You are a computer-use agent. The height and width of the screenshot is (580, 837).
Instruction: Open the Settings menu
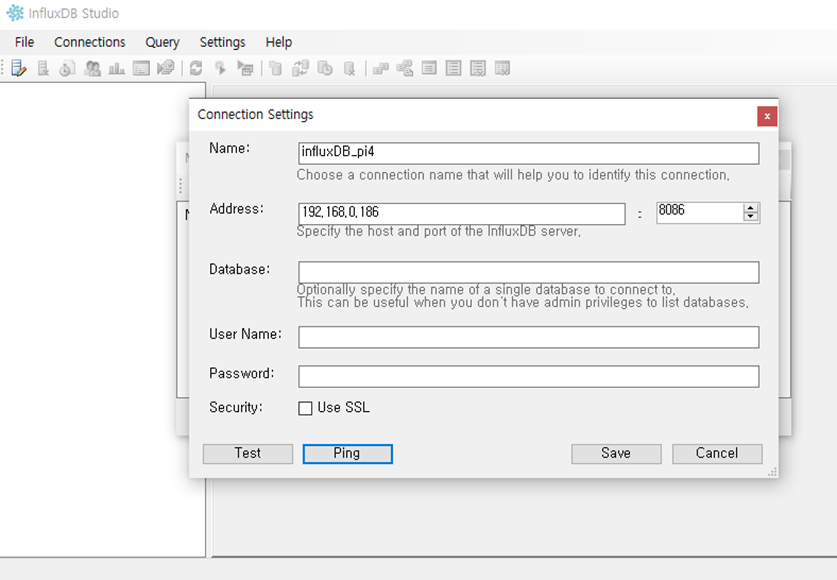223,42
